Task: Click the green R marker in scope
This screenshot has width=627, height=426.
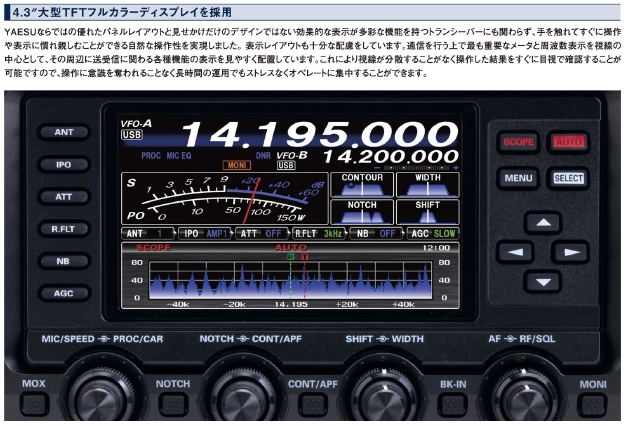Action: tap(291, 257)
